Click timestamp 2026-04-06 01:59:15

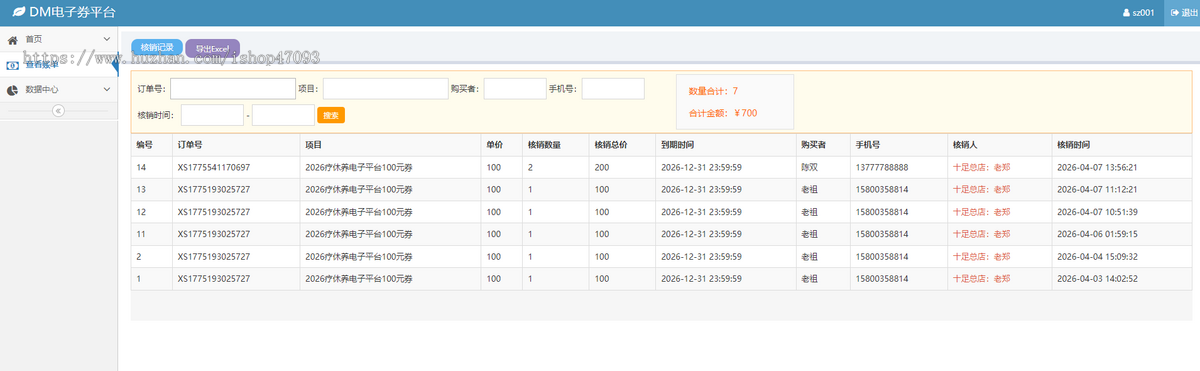[x=1097, y=234]
